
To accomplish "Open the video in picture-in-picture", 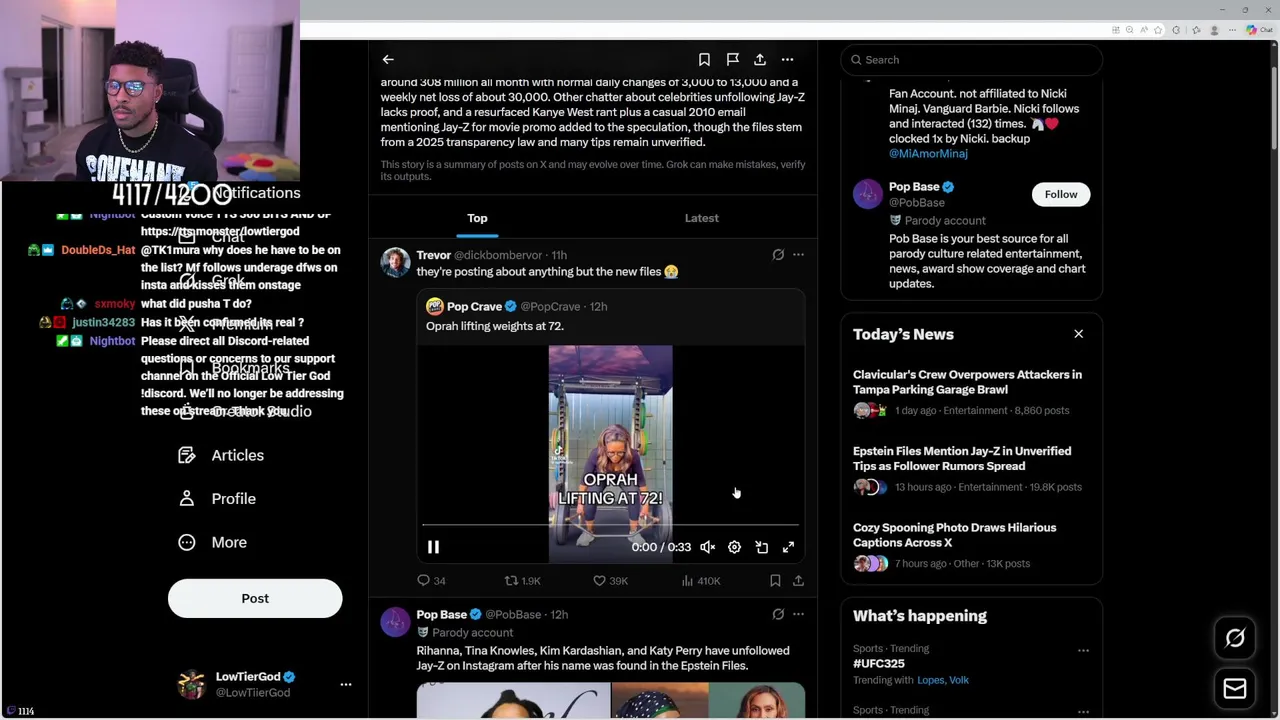I will point(761,547).
